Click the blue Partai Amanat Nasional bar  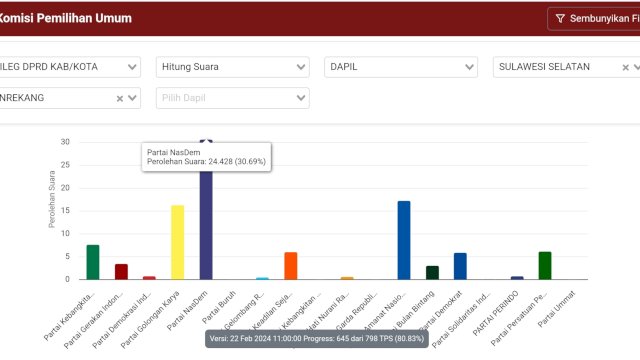(404, 240)
